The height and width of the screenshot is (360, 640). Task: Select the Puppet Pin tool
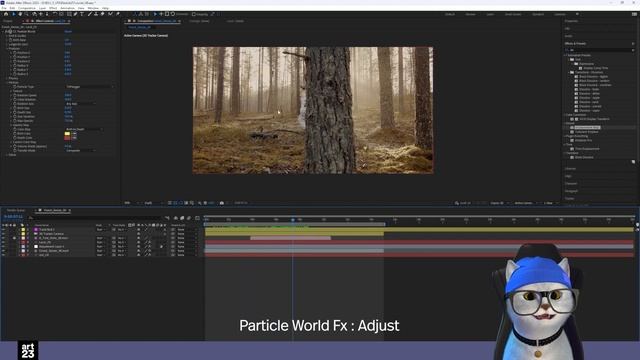coord(118,14)
